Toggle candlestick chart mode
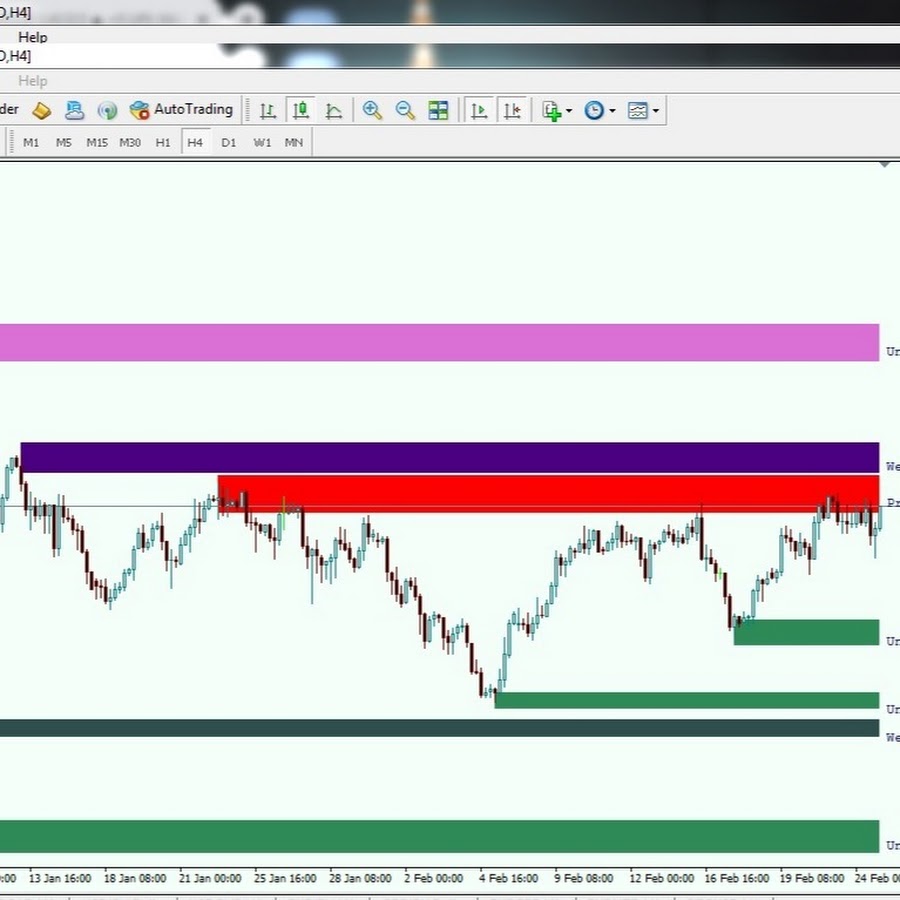The image size is (900, 900). [301, 110]
